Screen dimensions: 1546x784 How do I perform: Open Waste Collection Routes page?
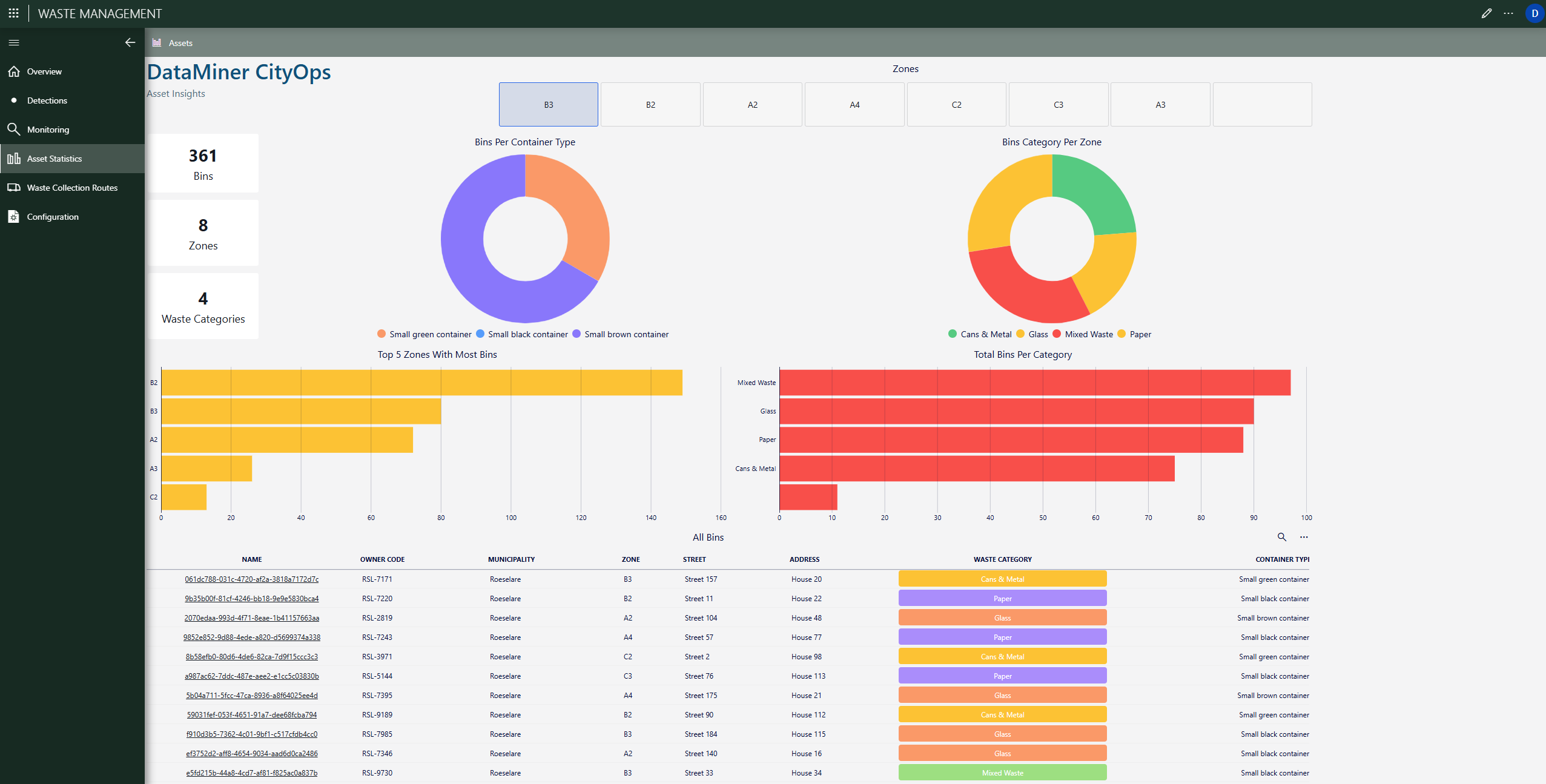72,188
